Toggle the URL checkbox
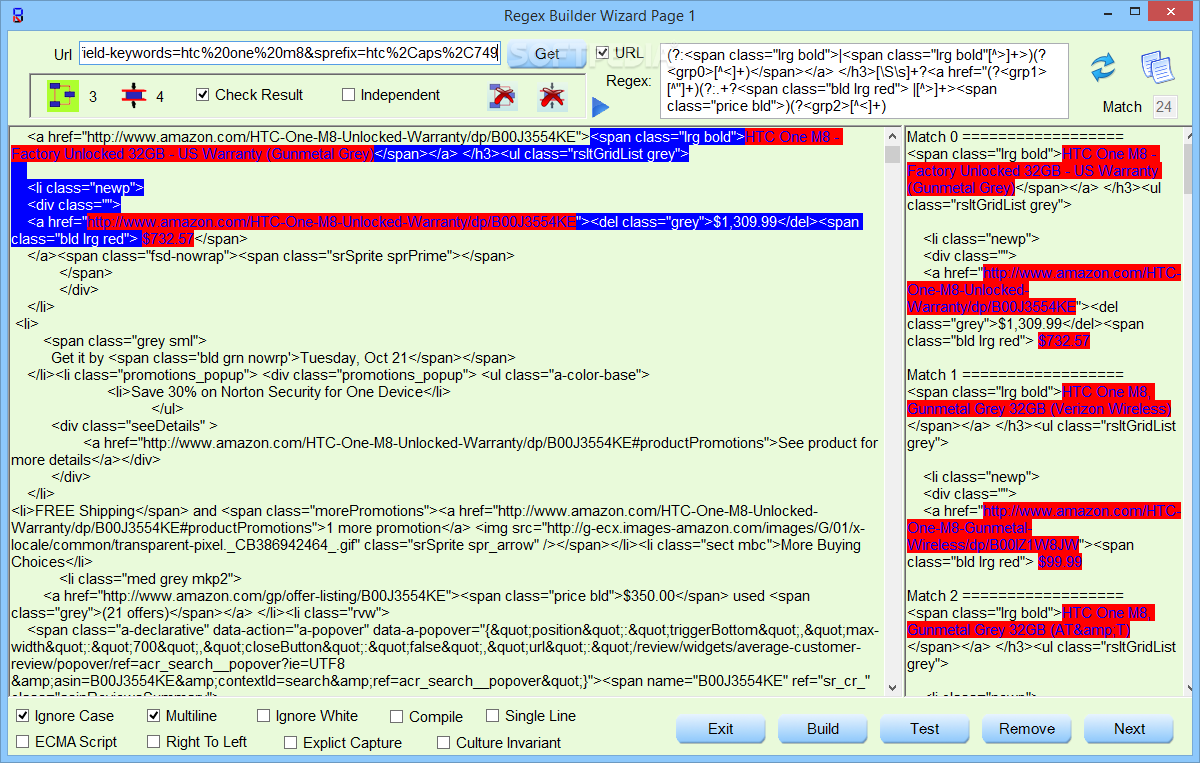 pos(603,52)
